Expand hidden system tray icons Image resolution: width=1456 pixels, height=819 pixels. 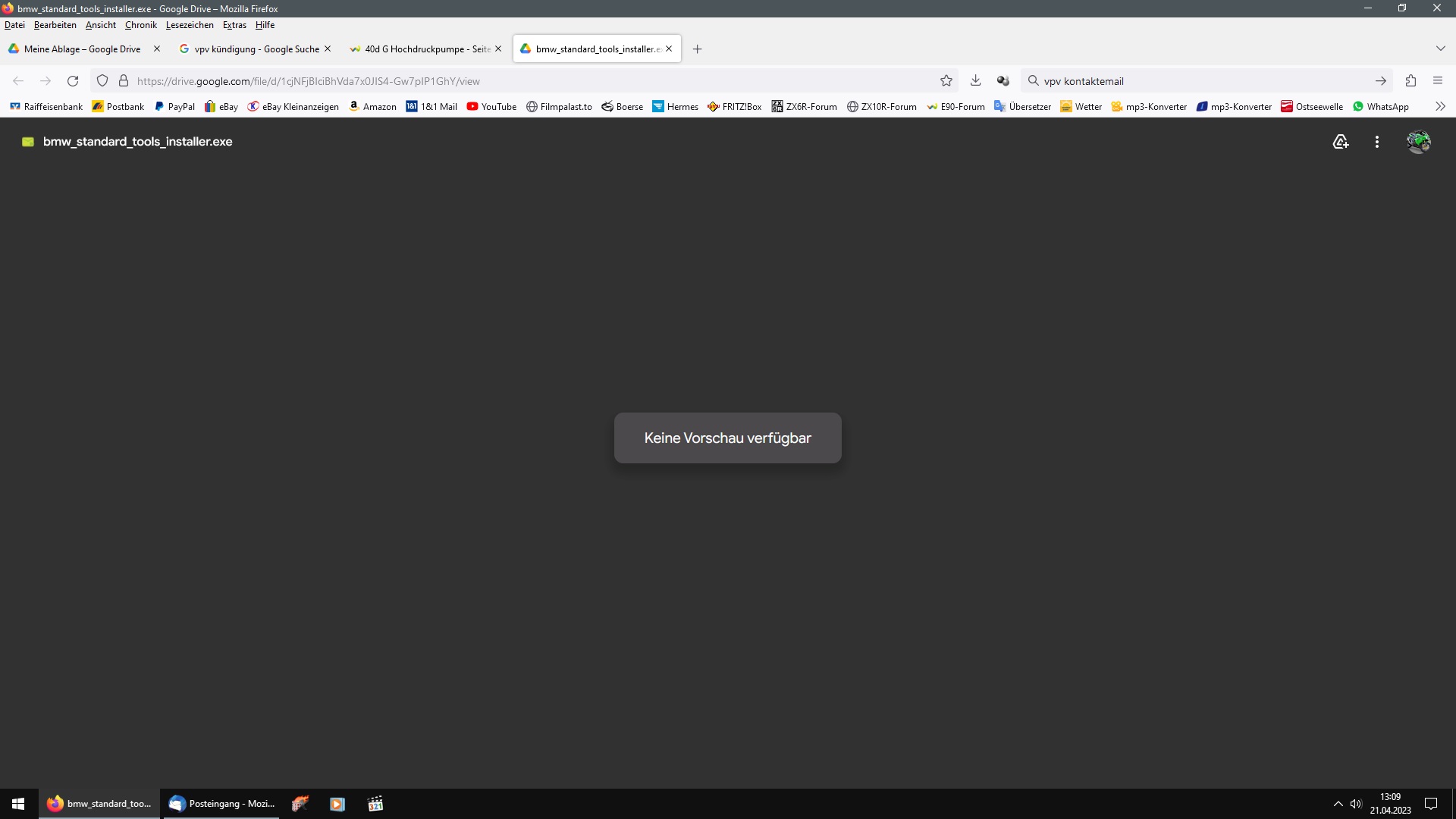click(1338, 804)
